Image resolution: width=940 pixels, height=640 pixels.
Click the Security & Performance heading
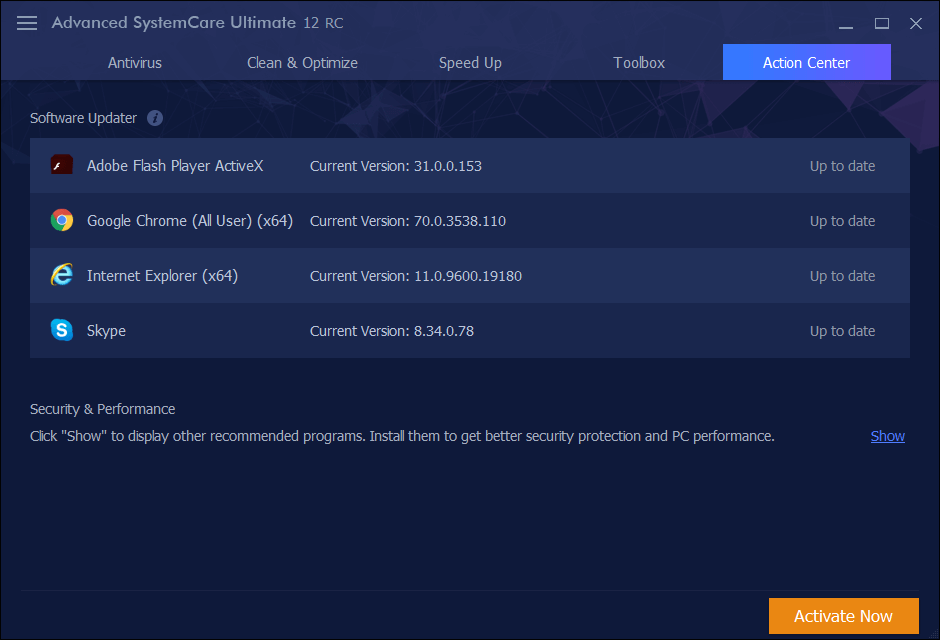pyautogui.click(x=103, y=409)
